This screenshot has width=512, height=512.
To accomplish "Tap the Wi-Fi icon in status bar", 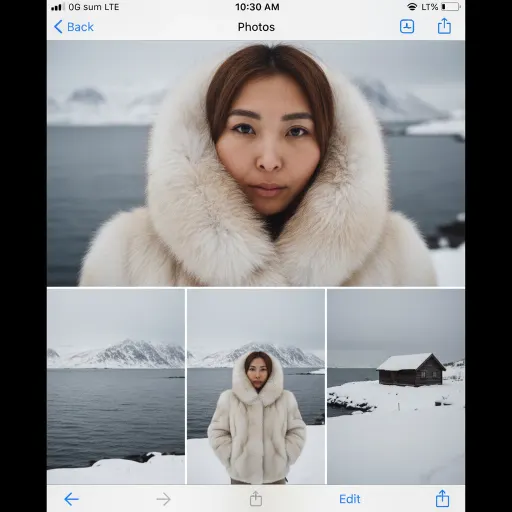I will [412, 7].
